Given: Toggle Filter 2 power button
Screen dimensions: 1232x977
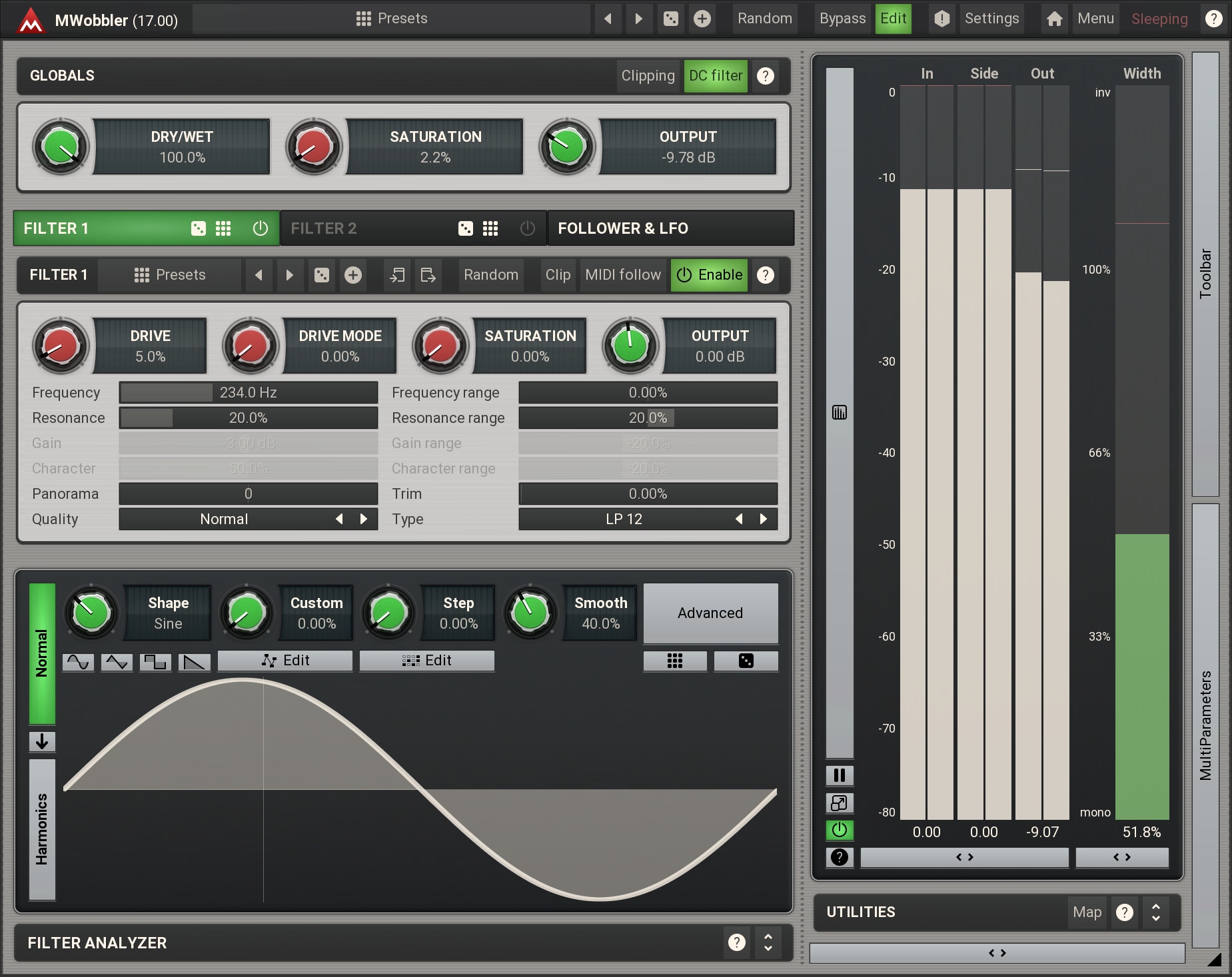Looking at the screenshot, I should click(x=527, y=228).
